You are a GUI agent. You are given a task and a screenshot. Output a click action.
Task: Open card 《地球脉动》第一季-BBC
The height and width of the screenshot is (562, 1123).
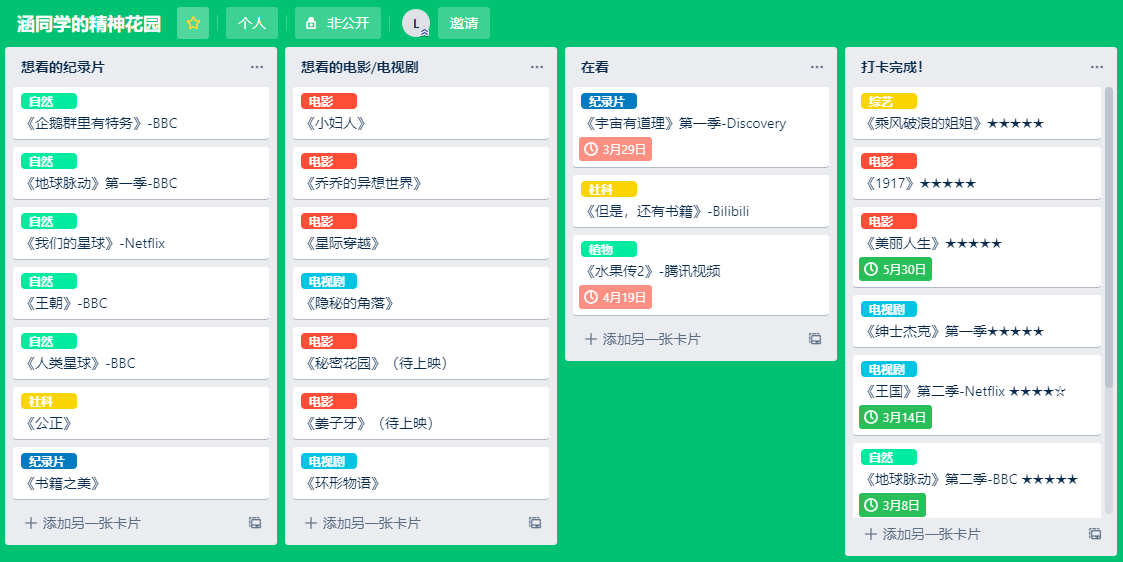[x=141, y=173]
